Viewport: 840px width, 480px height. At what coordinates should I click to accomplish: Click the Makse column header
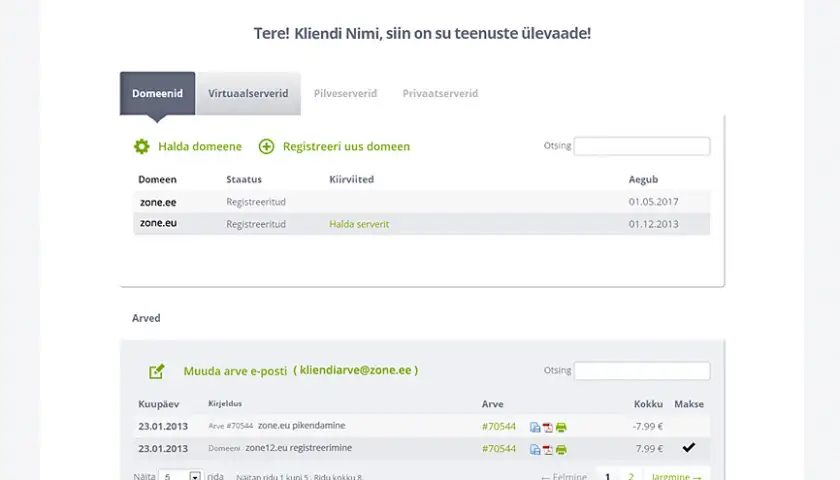tap(689, 404)
